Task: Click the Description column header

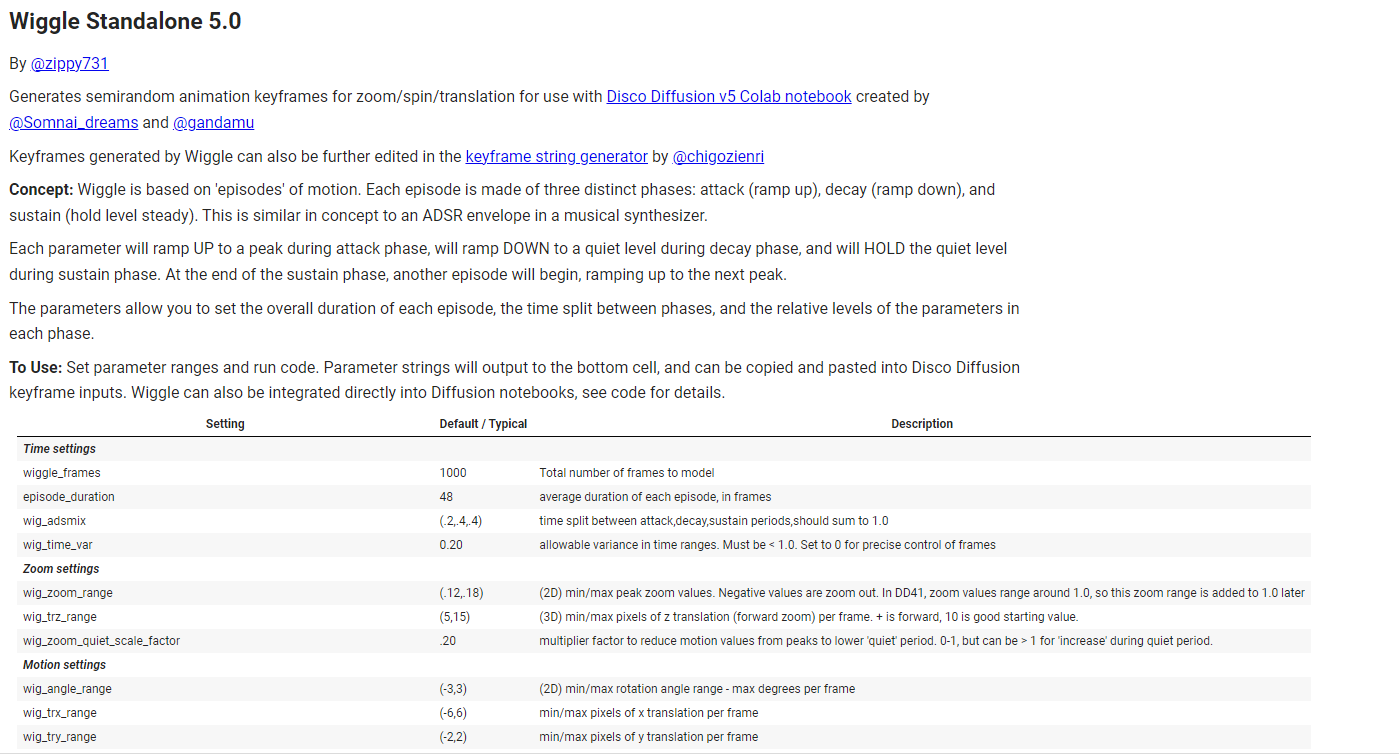Action: [x=922, y=424]
